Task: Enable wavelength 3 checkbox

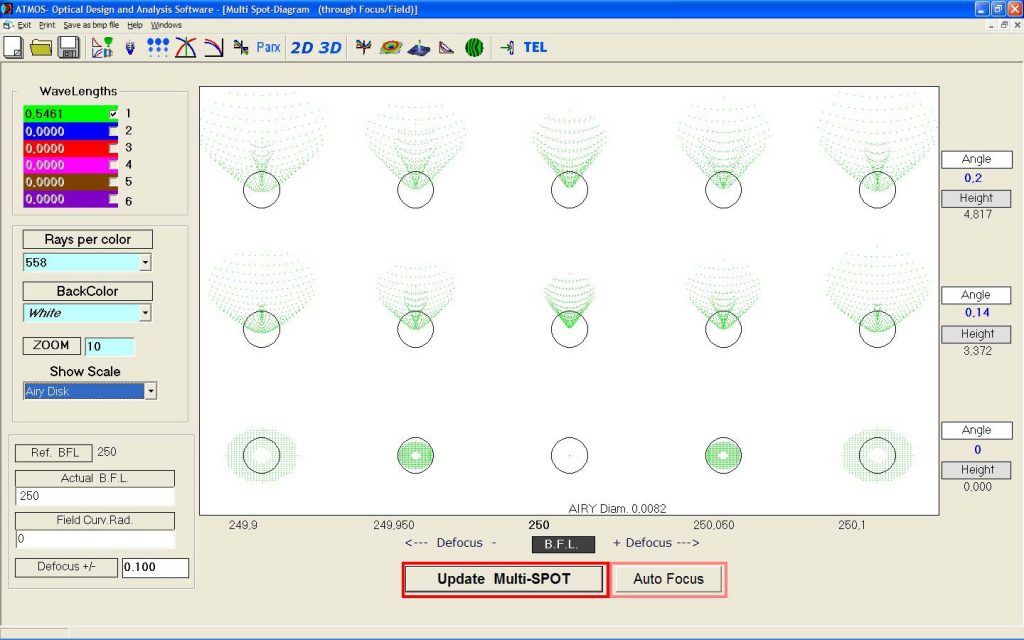Action: pyautogui.click(x=114, y=148)
